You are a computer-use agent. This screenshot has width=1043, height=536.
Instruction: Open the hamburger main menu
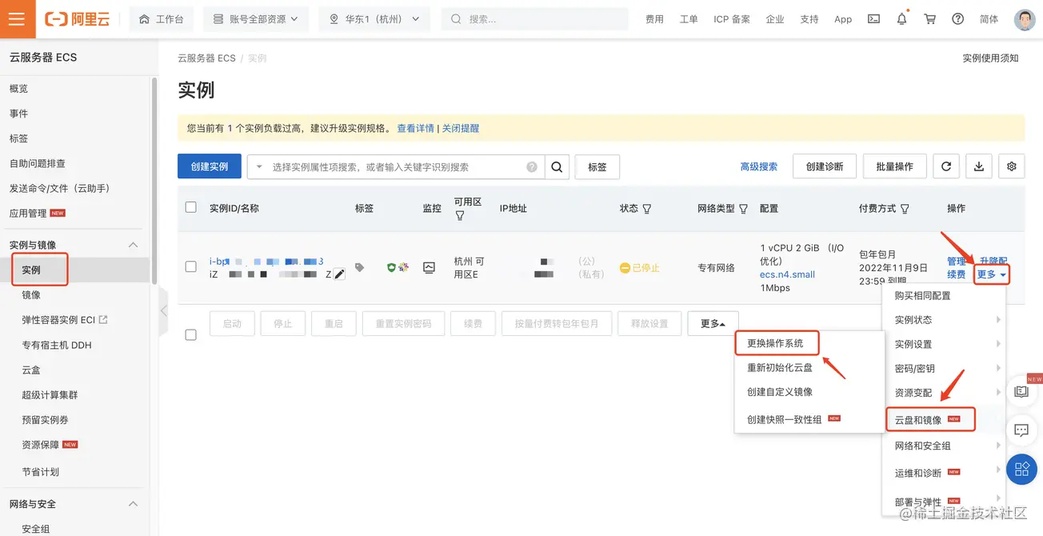[x=17, y=19]
